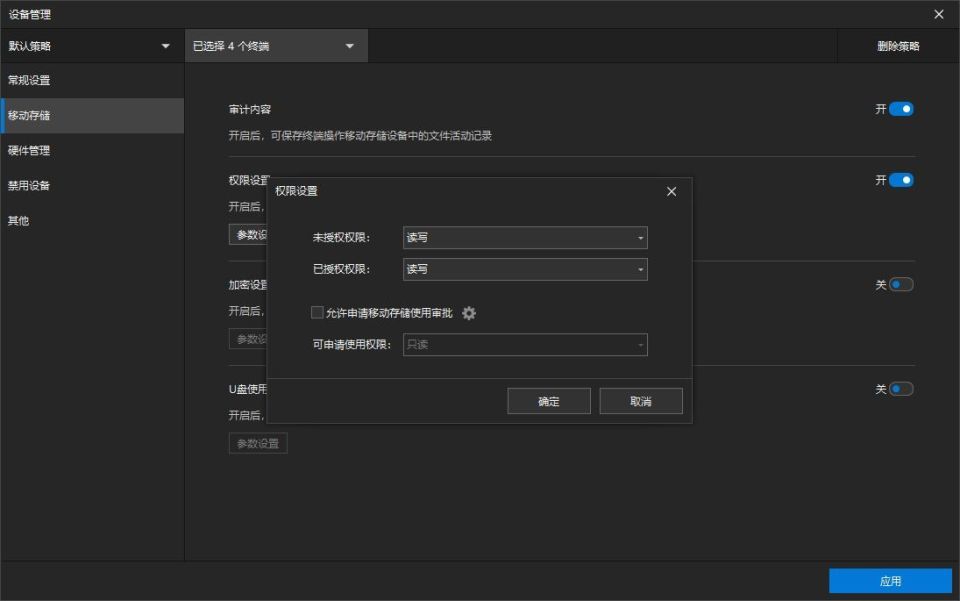Click 参数设置 under U盘使用
Screen dimensions: 960x601
(x=258, y=444)
